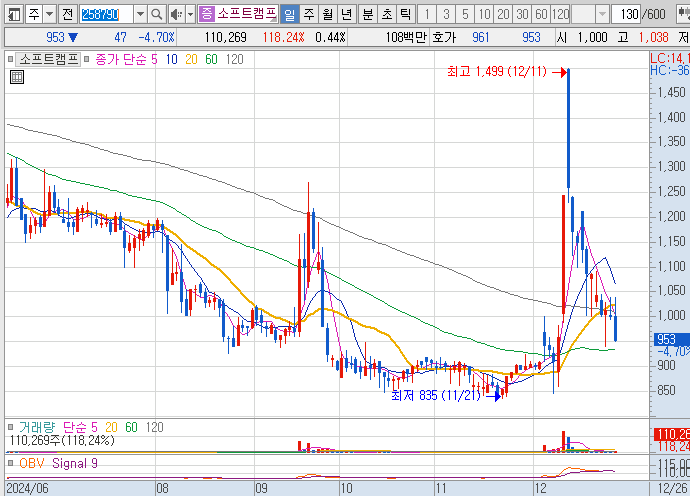Switch chart to 년 yearly period
Viewport: 690px width, 496px height.
(x=347, y=15)
